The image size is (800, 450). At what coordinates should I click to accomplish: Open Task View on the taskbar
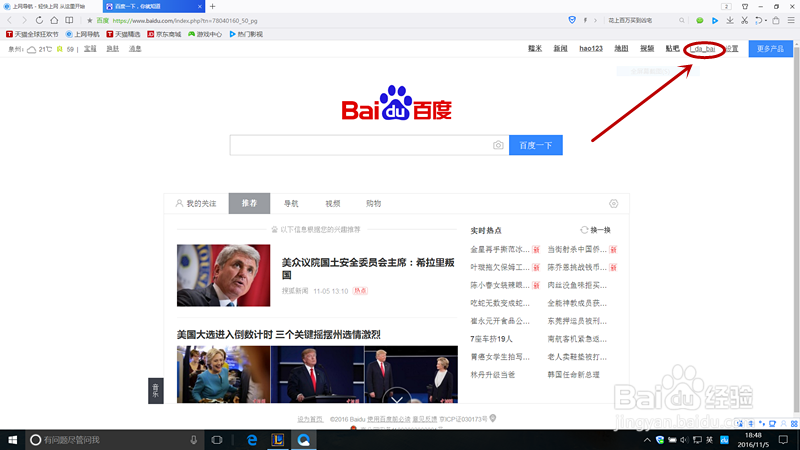pyautogui.click(x=217, y=440)
